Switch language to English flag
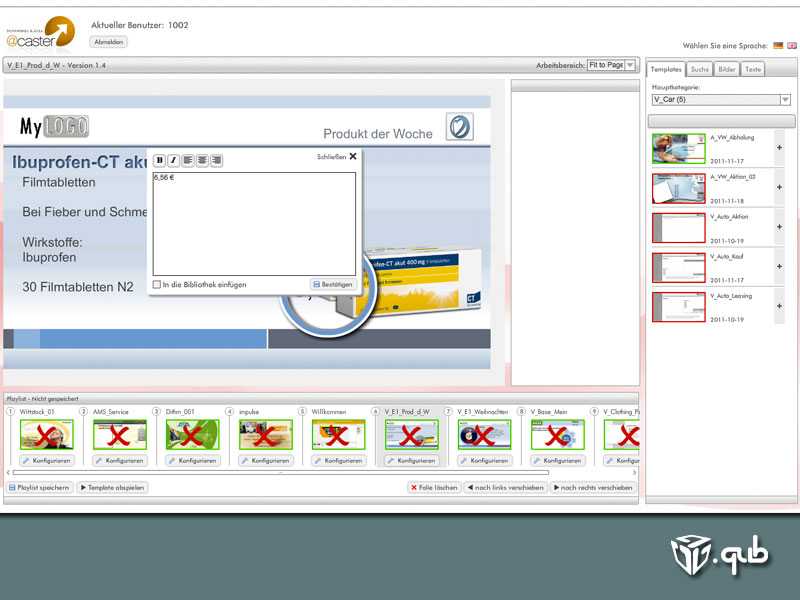 pos(792,45)
